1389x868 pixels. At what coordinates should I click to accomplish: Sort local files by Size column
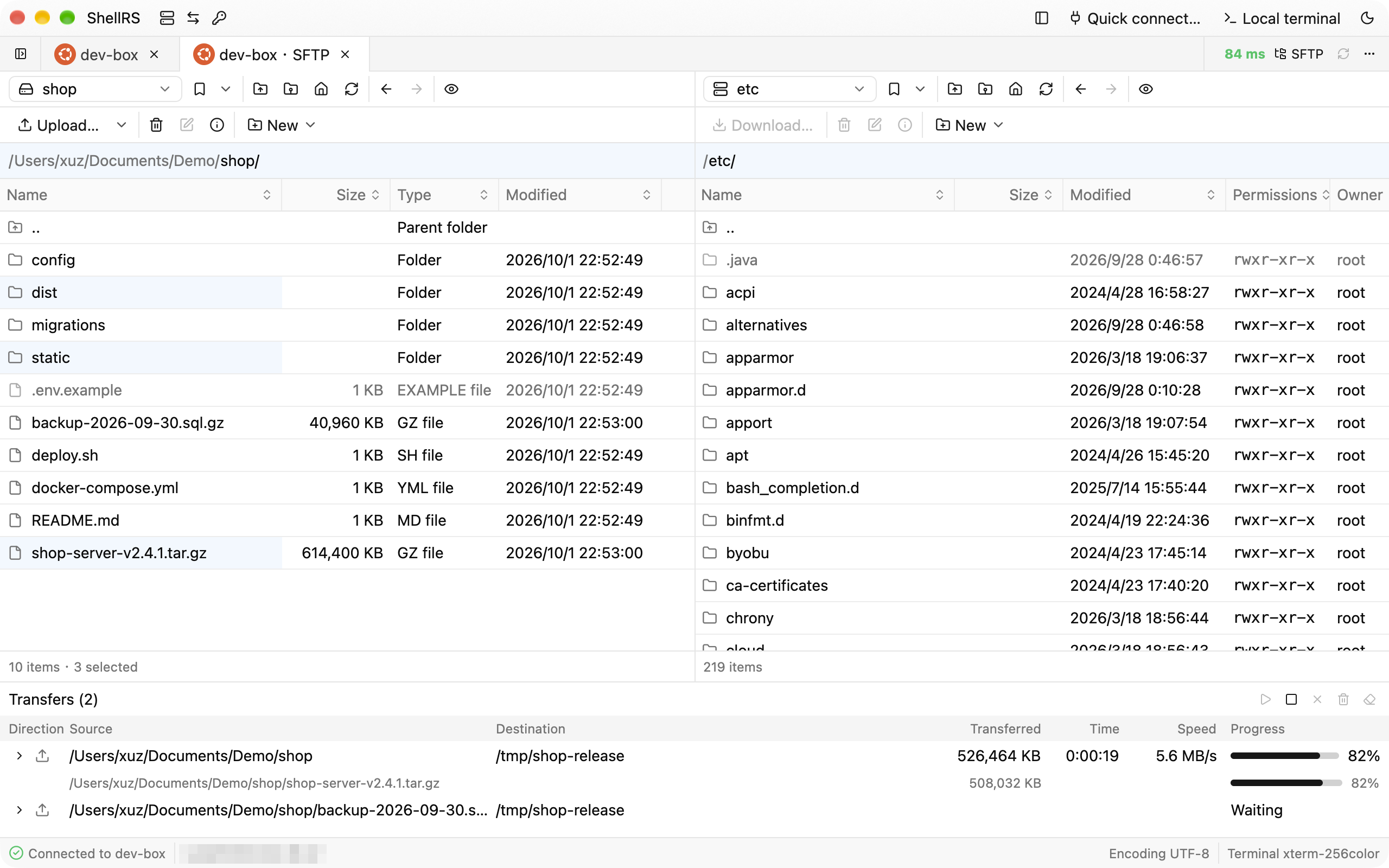(x=336, y=195)
